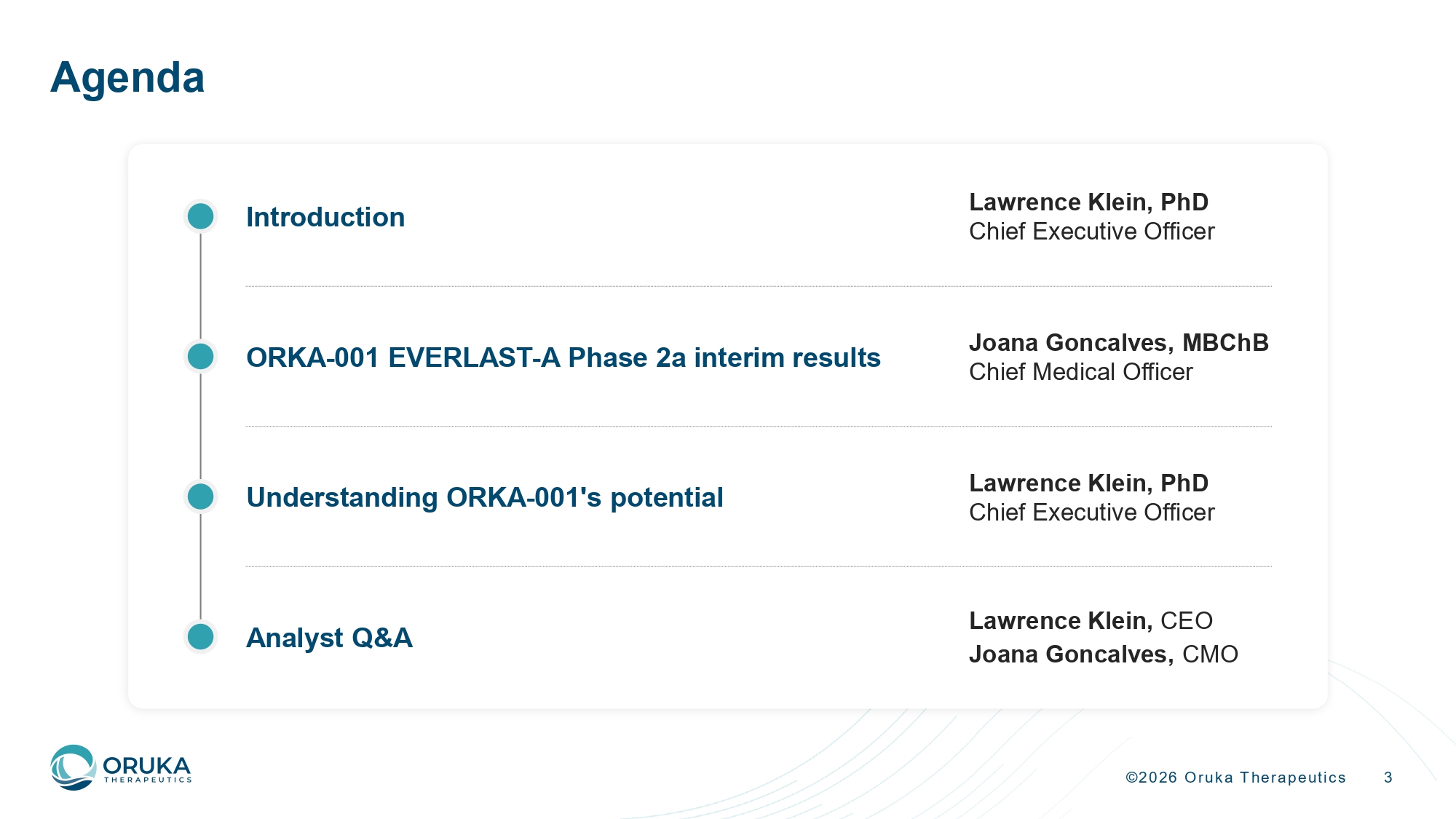The image size is (1456, 819).
Task: Click Lawrence Klein, PhD in the ORKA-001 potential row
Action: pyautogui.click(x=1088, y=483)
